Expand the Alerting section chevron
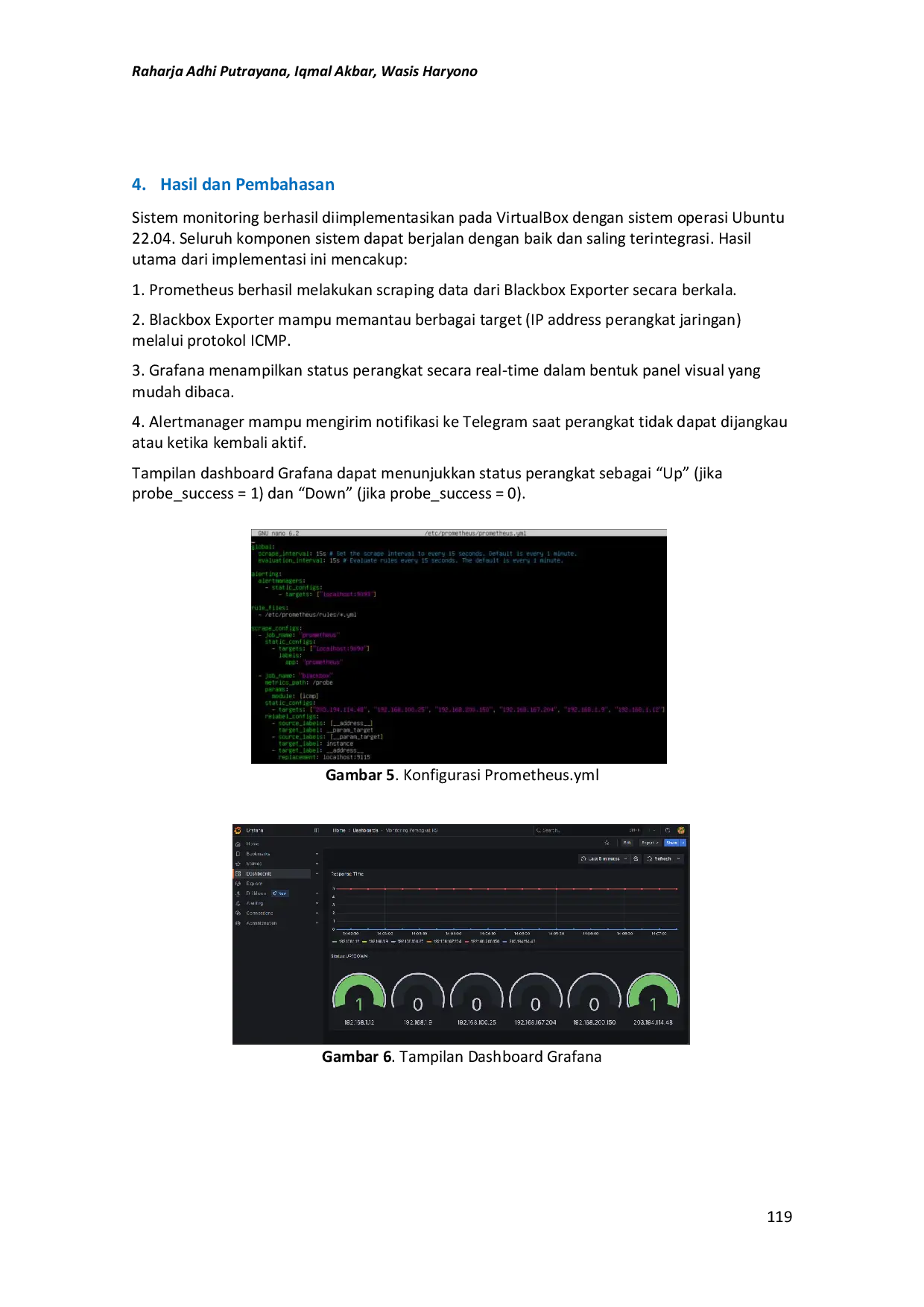 [x=317, y=903]
